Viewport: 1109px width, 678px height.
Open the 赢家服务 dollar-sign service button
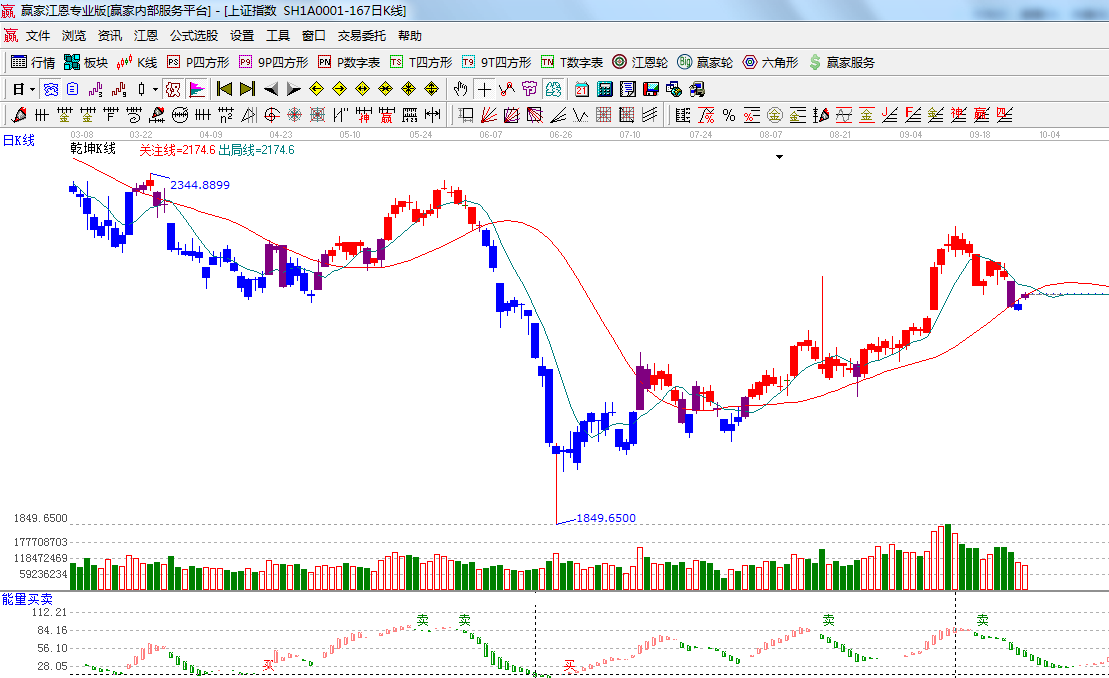(841, 62)
